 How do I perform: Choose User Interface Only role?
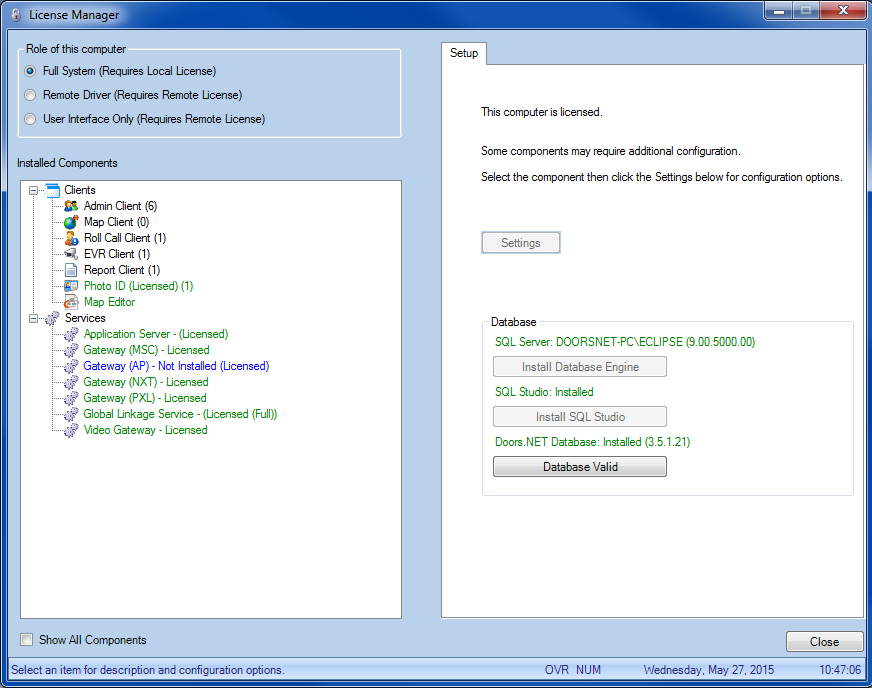coord(31,119)
